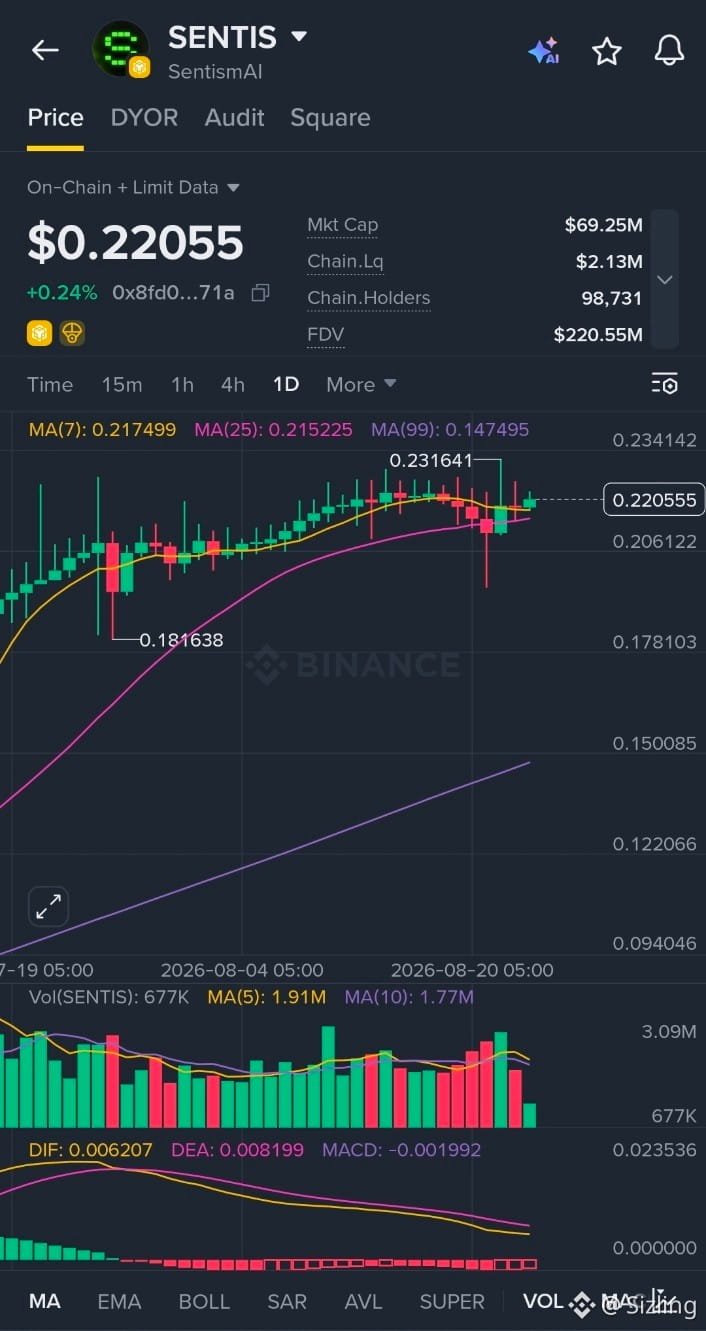
Task: Tap the chart low label 0.181638
Action: [x=181, y=640]
